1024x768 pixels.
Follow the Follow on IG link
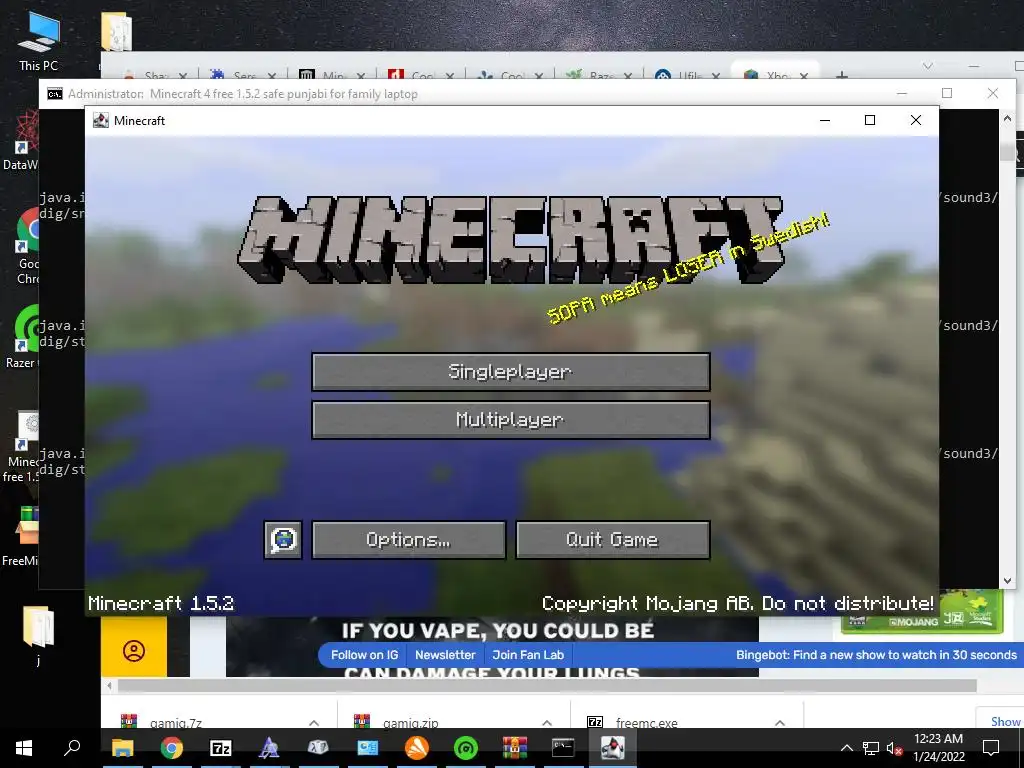tap(364, 654)
